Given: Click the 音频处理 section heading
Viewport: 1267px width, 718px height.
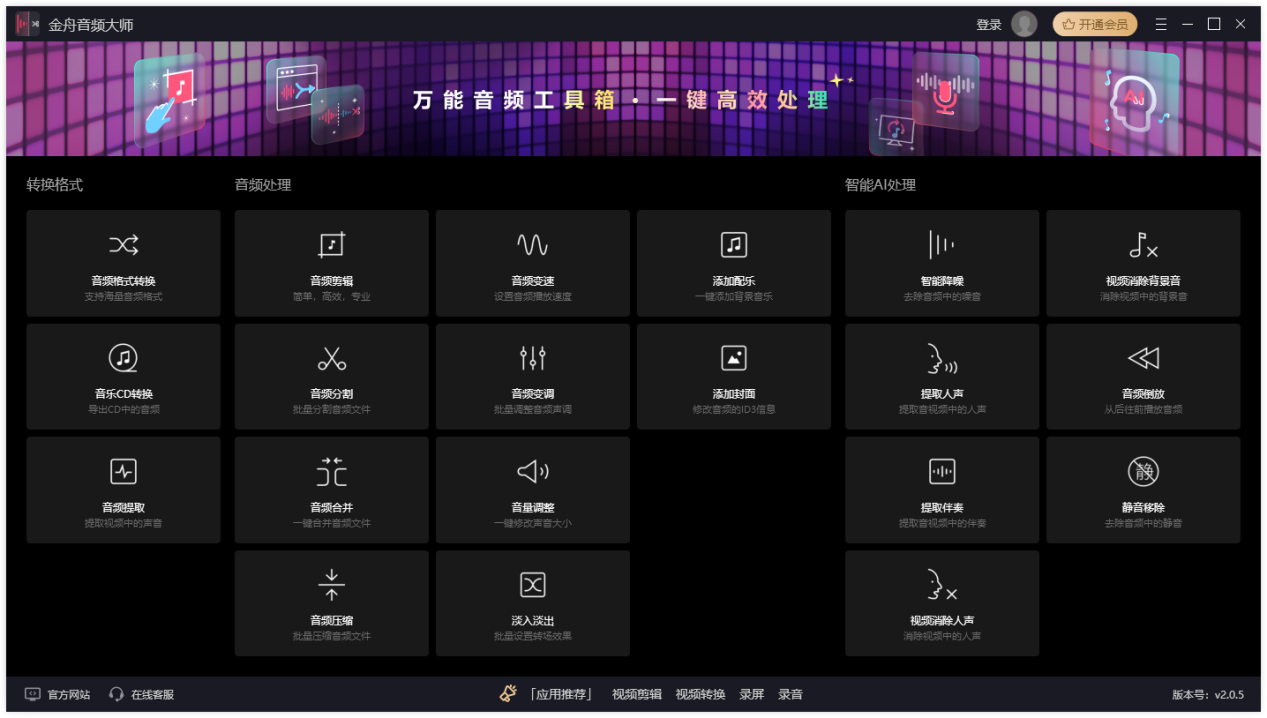Looking at the screenshot, I should 263,185.
